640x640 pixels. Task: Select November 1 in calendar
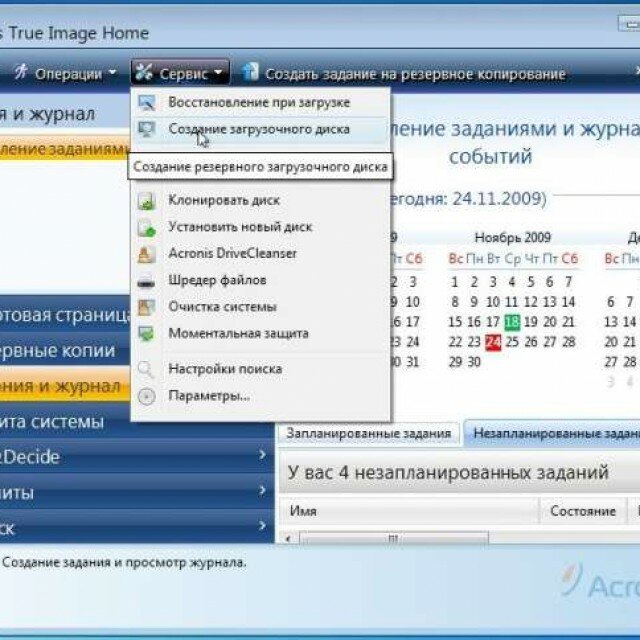[455, 282]
